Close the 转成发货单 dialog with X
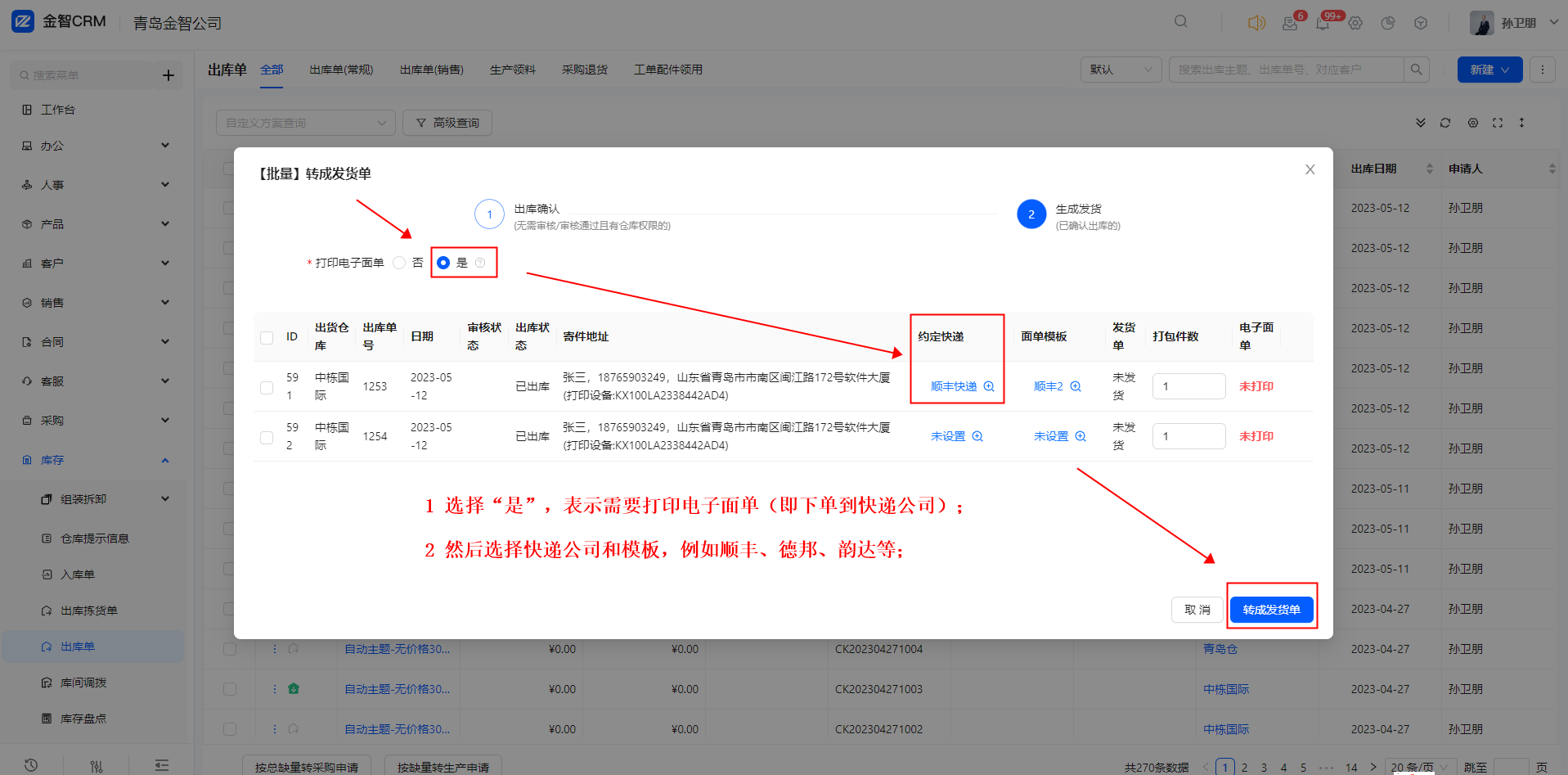Image resolution: width=1568 pixels, height=775 pixels. [1310, 169]
